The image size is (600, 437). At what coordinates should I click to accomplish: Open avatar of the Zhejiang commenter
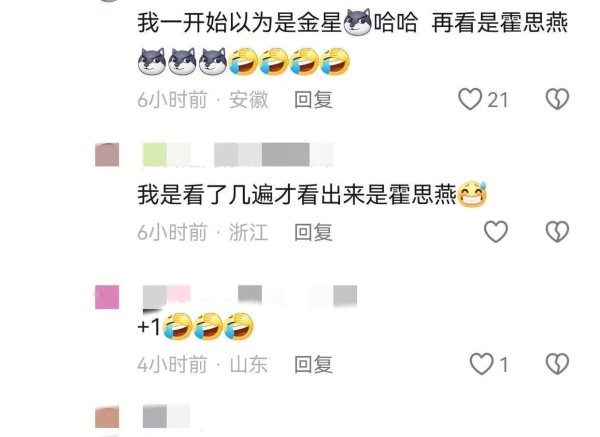coord(107,155)
